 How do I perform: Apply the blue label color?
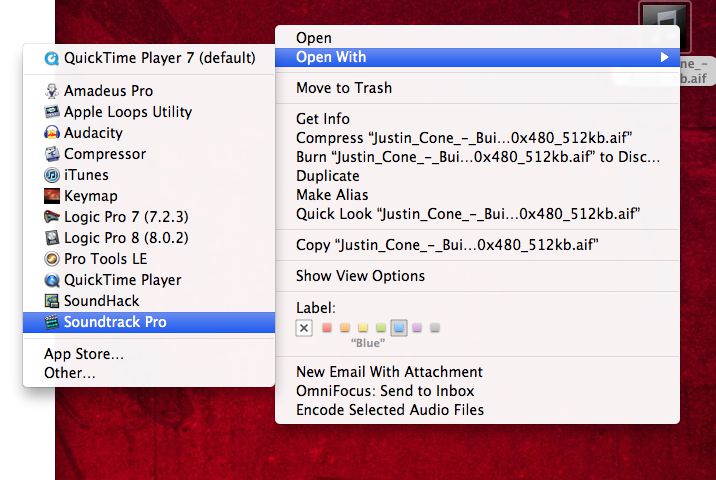(399, 327)
